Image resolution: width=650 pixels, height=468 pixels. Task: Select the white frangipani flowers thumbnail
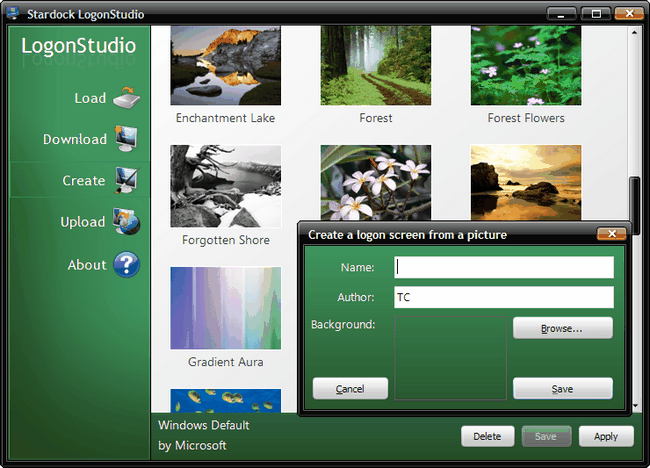tap(376, 182)
